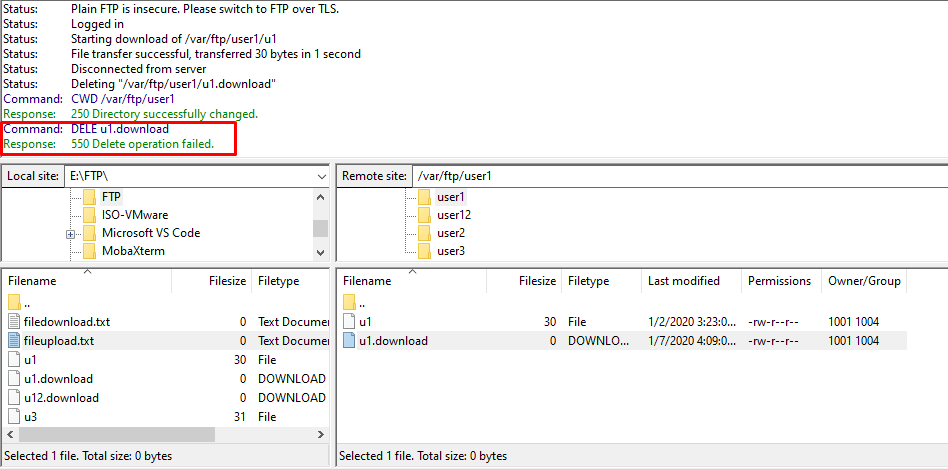Sort local files by Filetype column
The height and width of the screenshot is (469, 948).
click(x=291, y=281)
